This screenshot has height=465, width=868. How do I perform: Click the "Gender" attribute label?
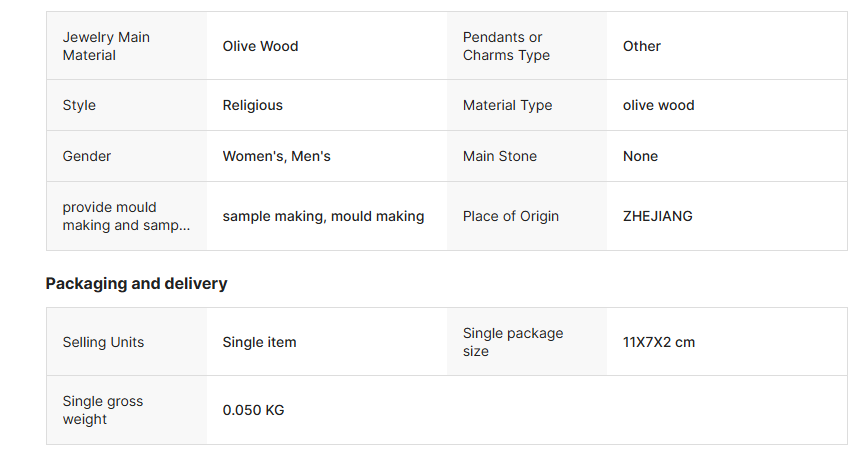click(x=87, y=156)
